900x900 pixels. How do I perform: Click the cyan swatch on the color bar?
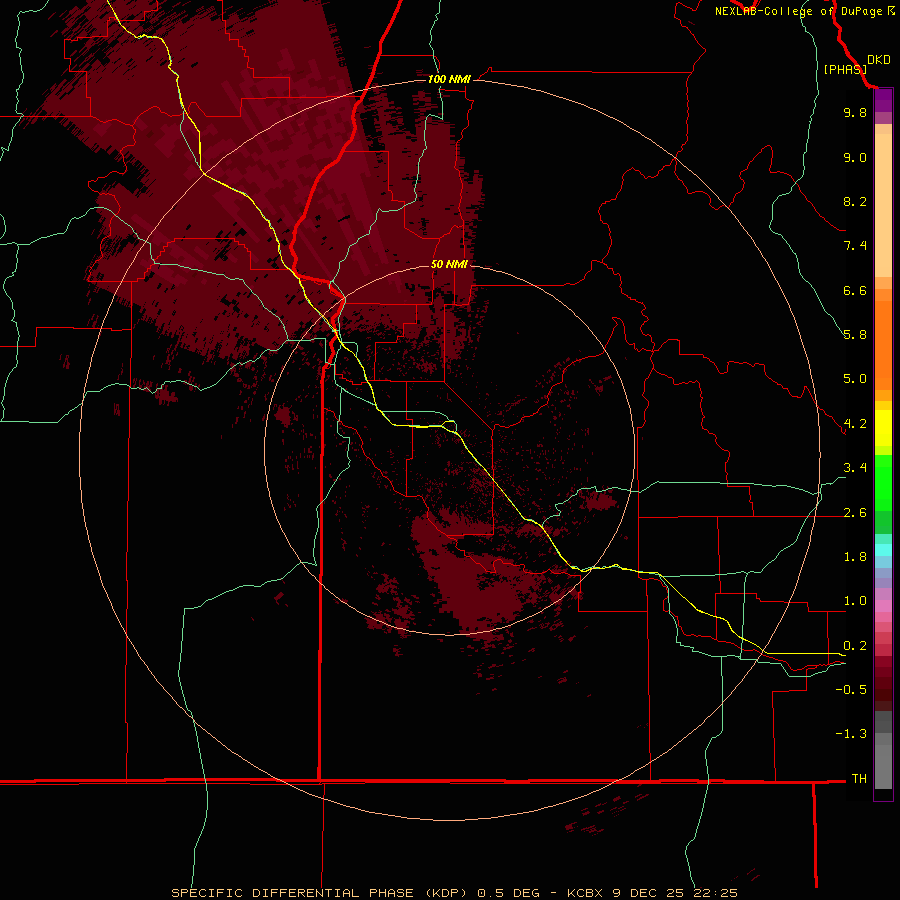883,550
